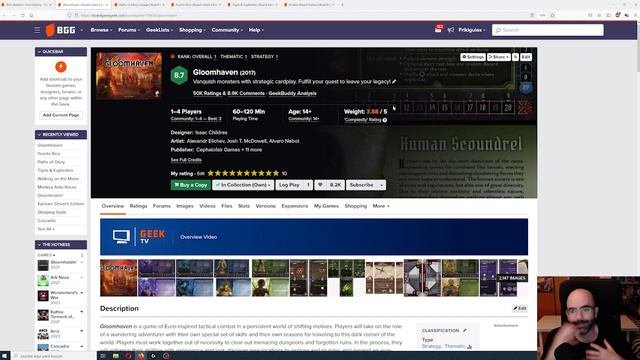The height and width of the screenshot is (360, 640).
Task: Click the browser home icon
Action: pyautogui.click(x=31, y=15)
